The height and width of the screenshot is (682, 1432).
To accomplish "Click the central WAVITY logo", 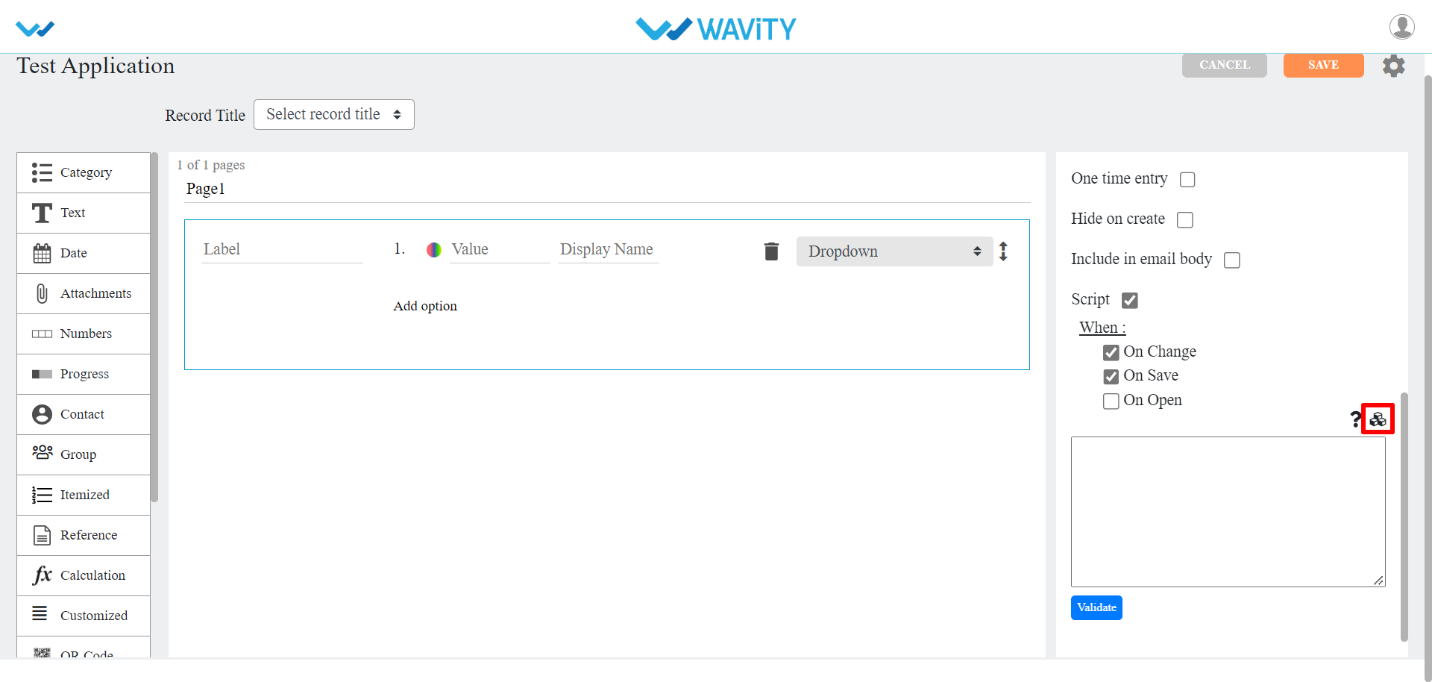I will tap(716, 28).
